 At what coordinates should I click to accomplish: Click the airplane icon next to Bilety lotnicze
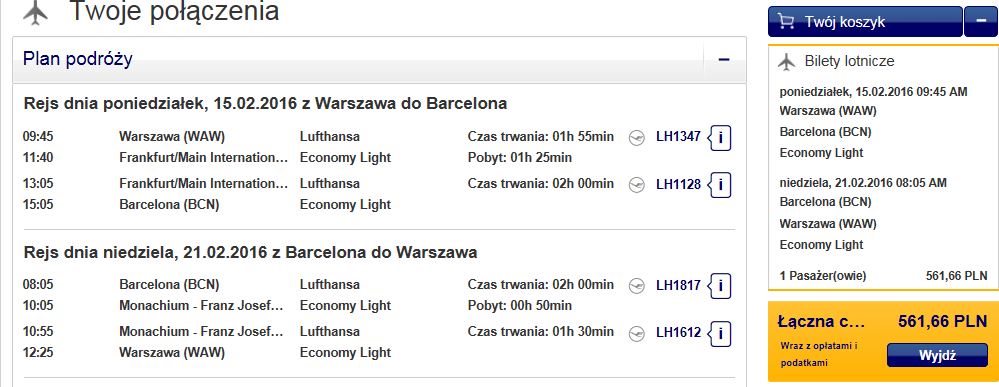pos(787,62)
